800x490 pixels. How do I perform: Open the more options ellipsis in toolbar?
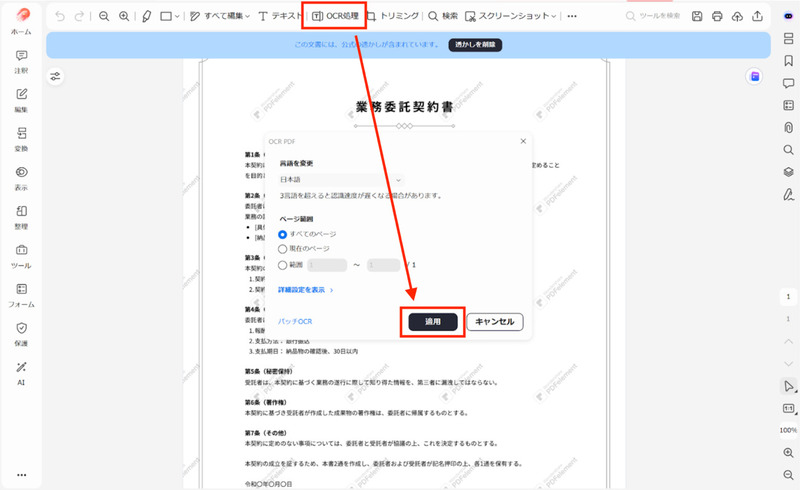point(572,16)
